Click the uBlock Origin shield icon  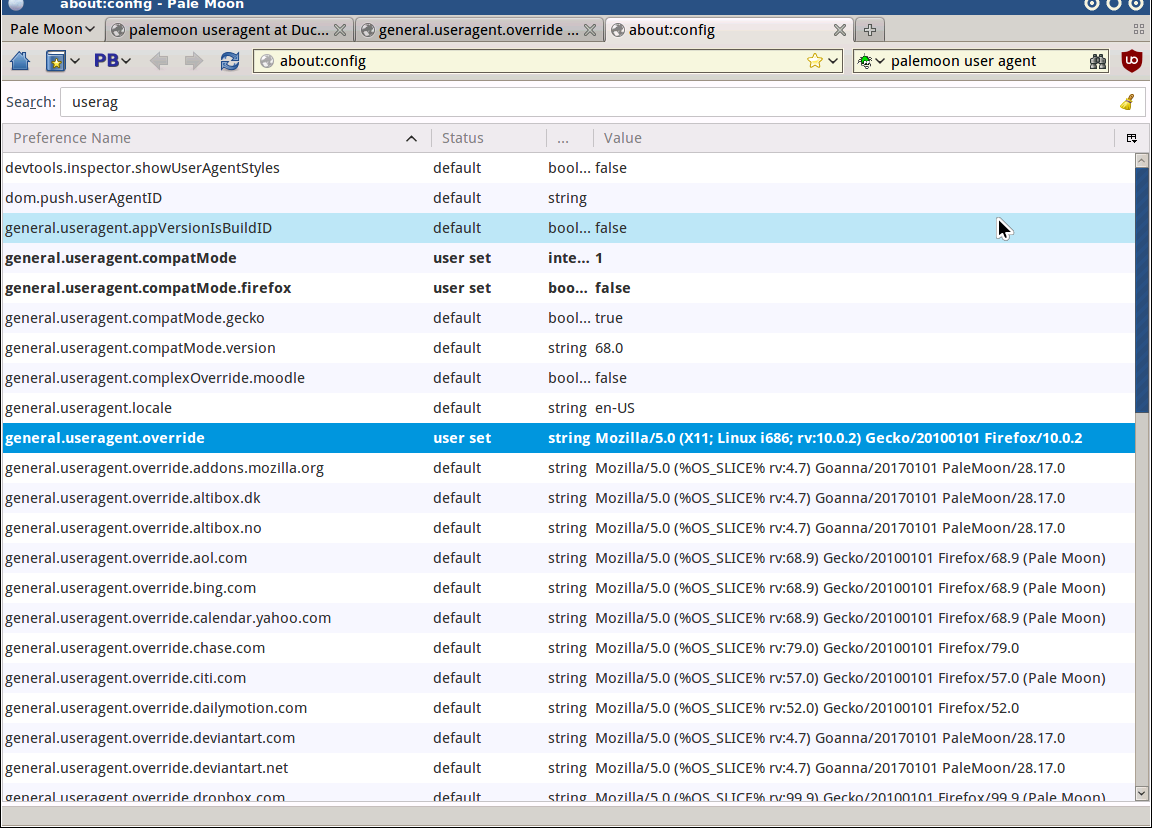1132,61
